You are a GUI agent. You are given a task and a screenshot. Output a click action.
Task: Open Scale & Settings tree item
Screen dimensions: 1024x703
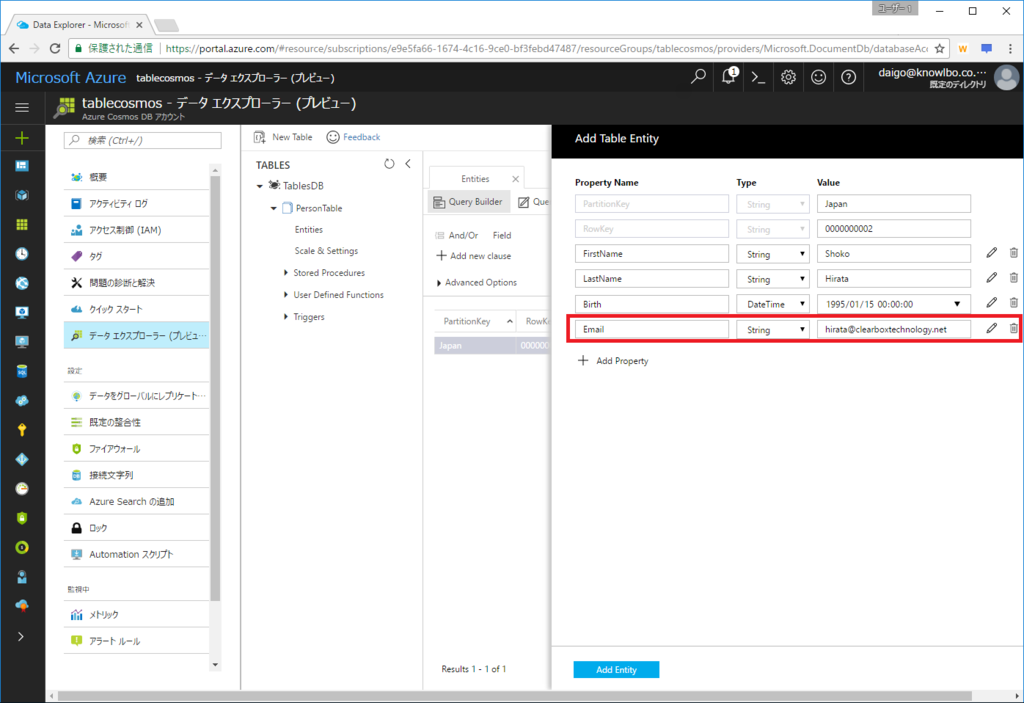pyautogui.click(x=326, y=251)
